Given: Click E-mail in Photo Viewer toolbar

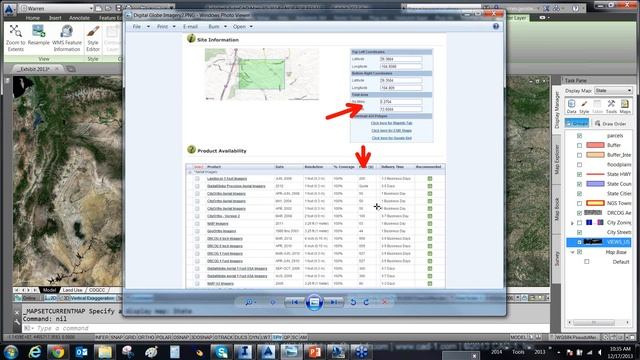Looking at the screenshot, I should point(190,27).
